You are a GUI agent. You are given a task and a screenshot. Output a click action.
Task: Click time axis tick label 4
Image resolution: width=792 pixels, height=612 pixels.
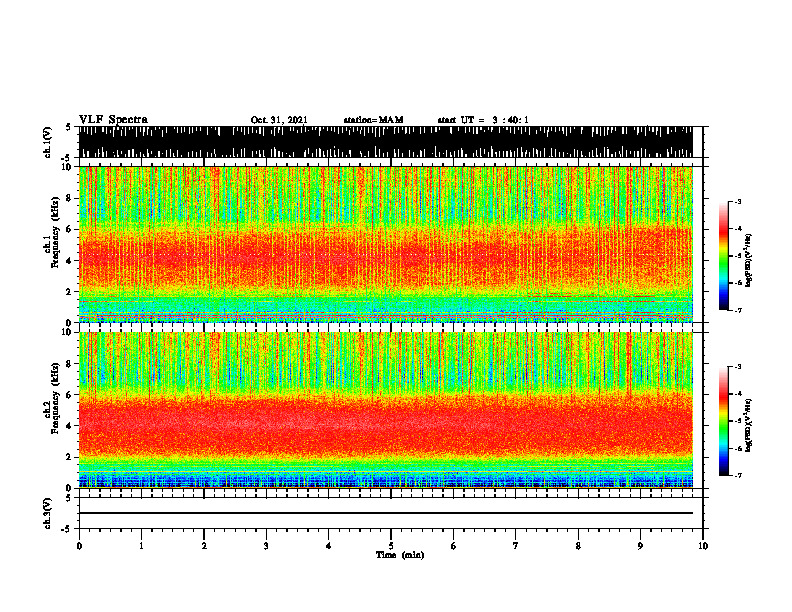(x=329, y=546)
